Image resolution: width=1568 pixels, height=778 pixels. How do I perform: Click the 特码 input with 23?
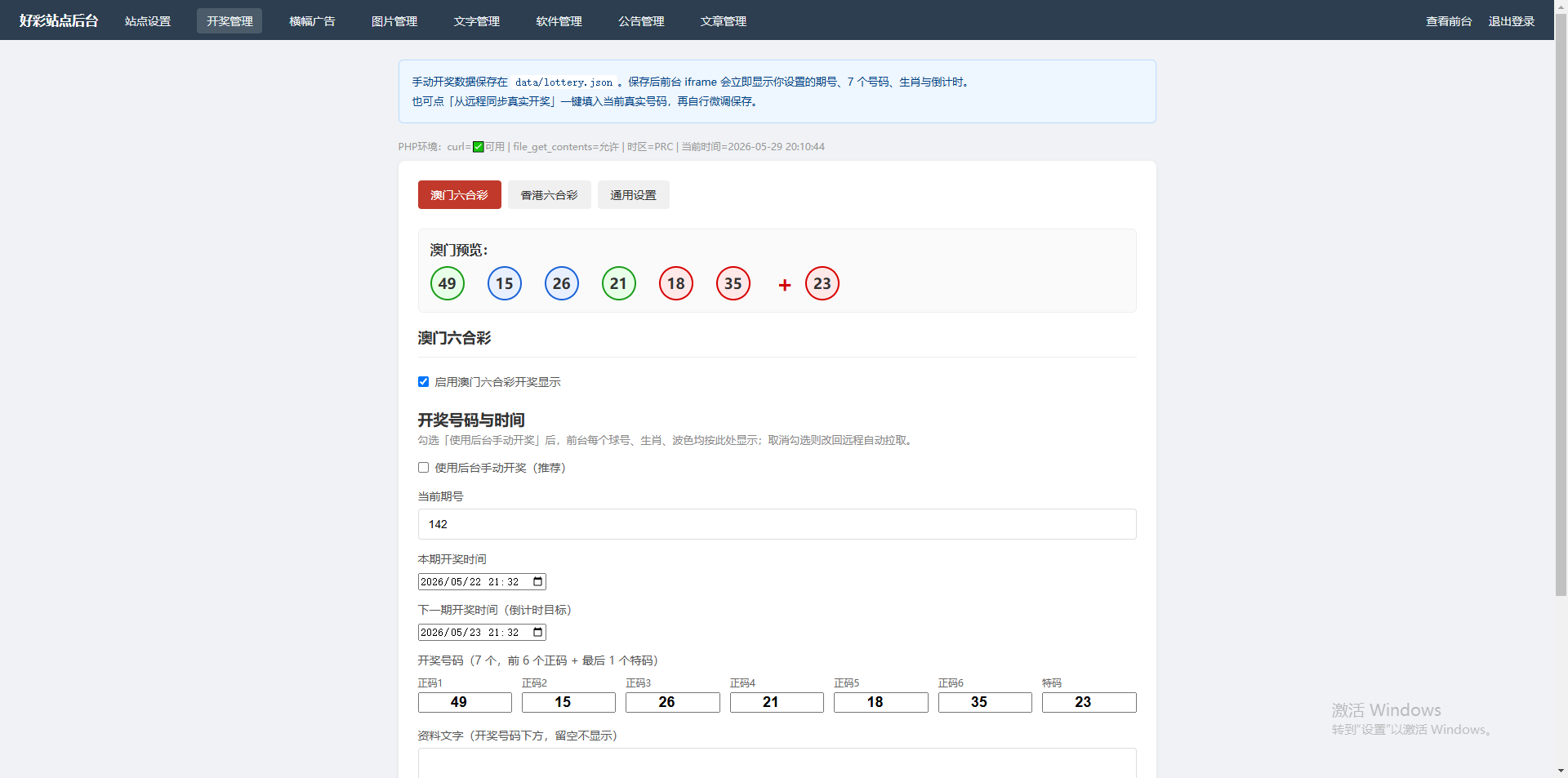pyautogui.click(x=1089, y=702)
